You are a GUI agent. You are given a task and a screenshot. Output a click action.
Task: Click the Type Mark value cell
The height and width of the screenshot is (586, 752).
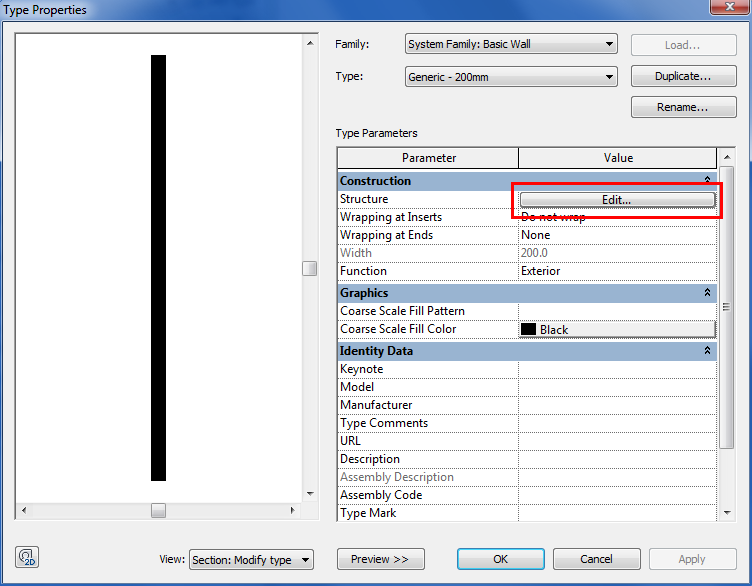pyautogui.click(x=617, y=513)
